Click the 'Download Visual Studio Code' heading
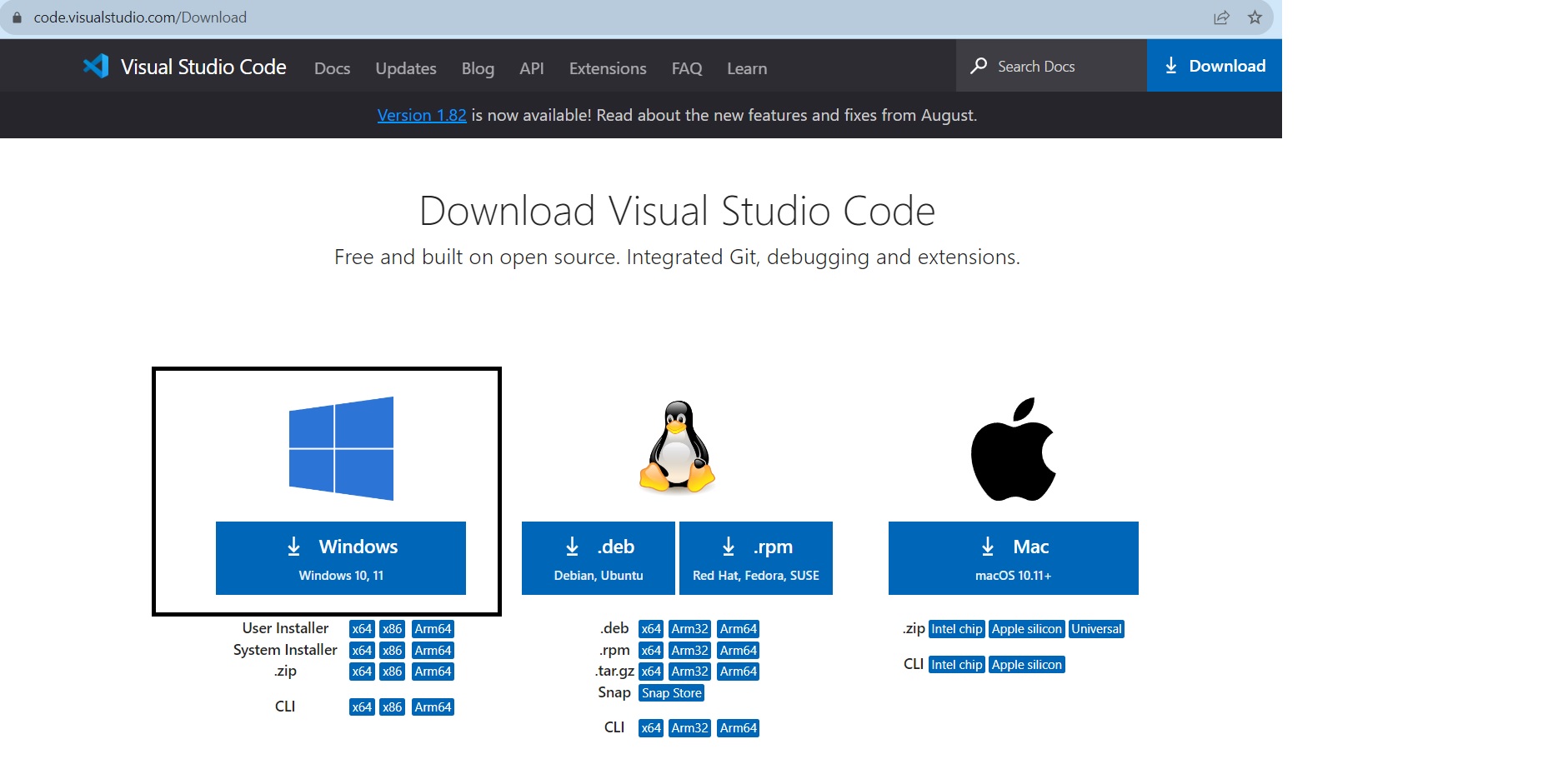The width and height of the screenshot is (1563, 784). tap(677, 211)
